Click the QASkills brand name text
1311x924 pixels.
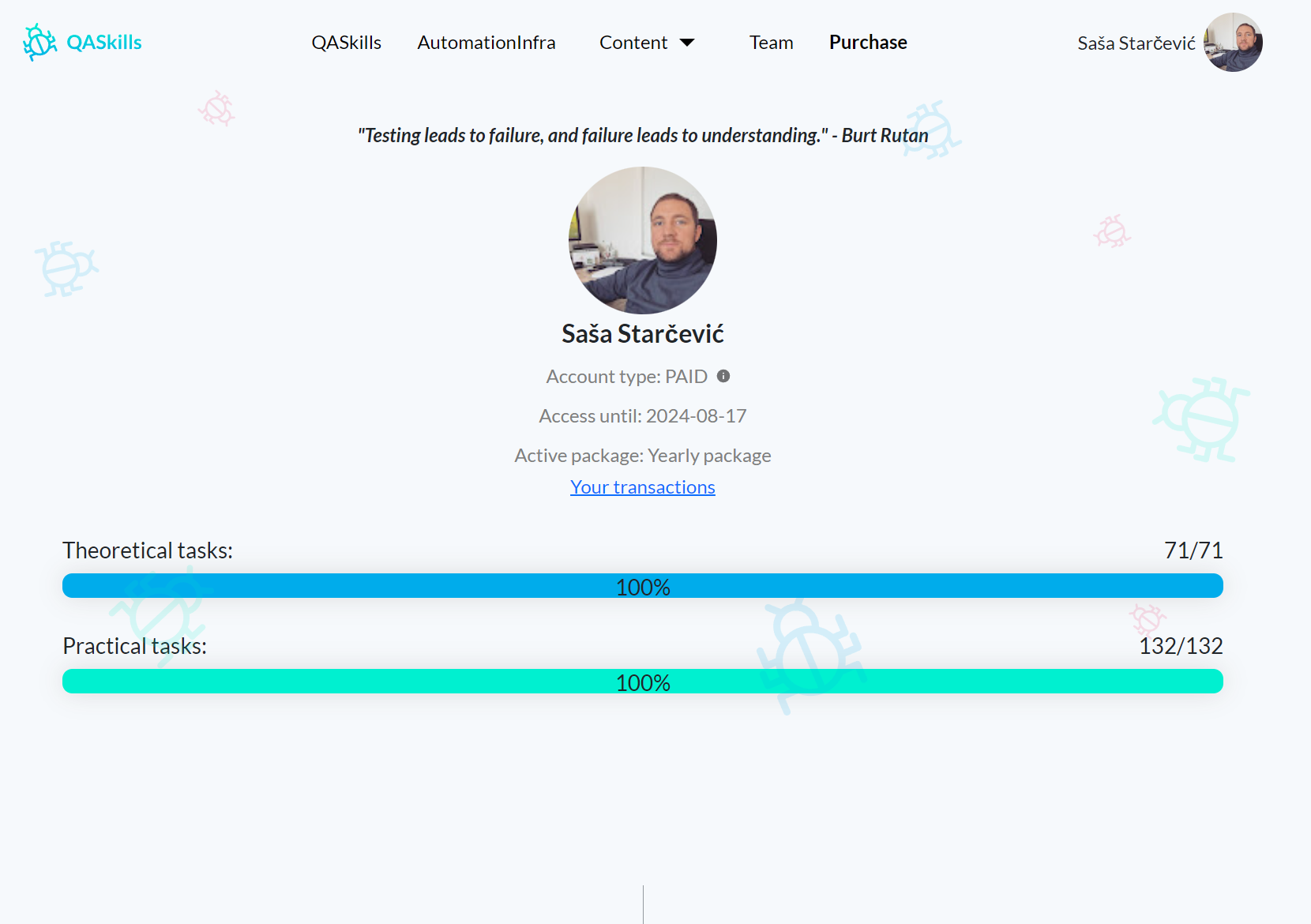pyautogui.click(x=104, y=43)
